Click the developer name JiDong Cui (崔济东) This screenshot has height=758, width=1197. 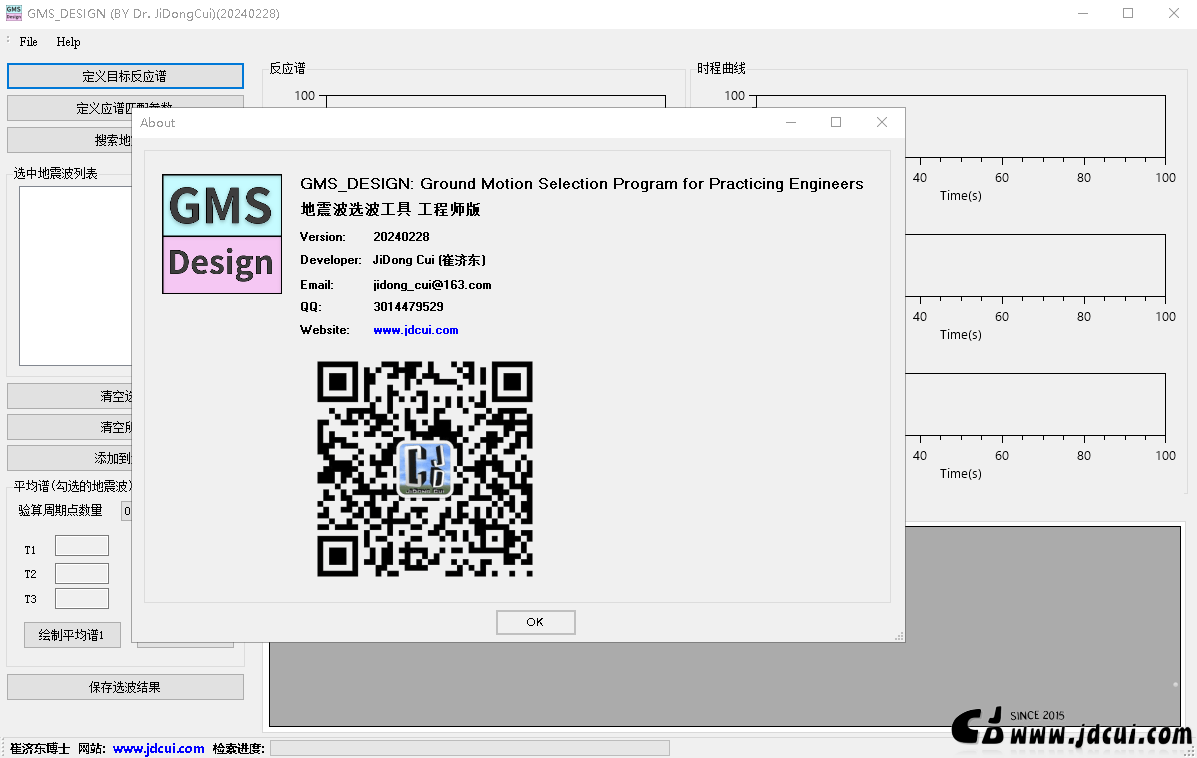429,260
